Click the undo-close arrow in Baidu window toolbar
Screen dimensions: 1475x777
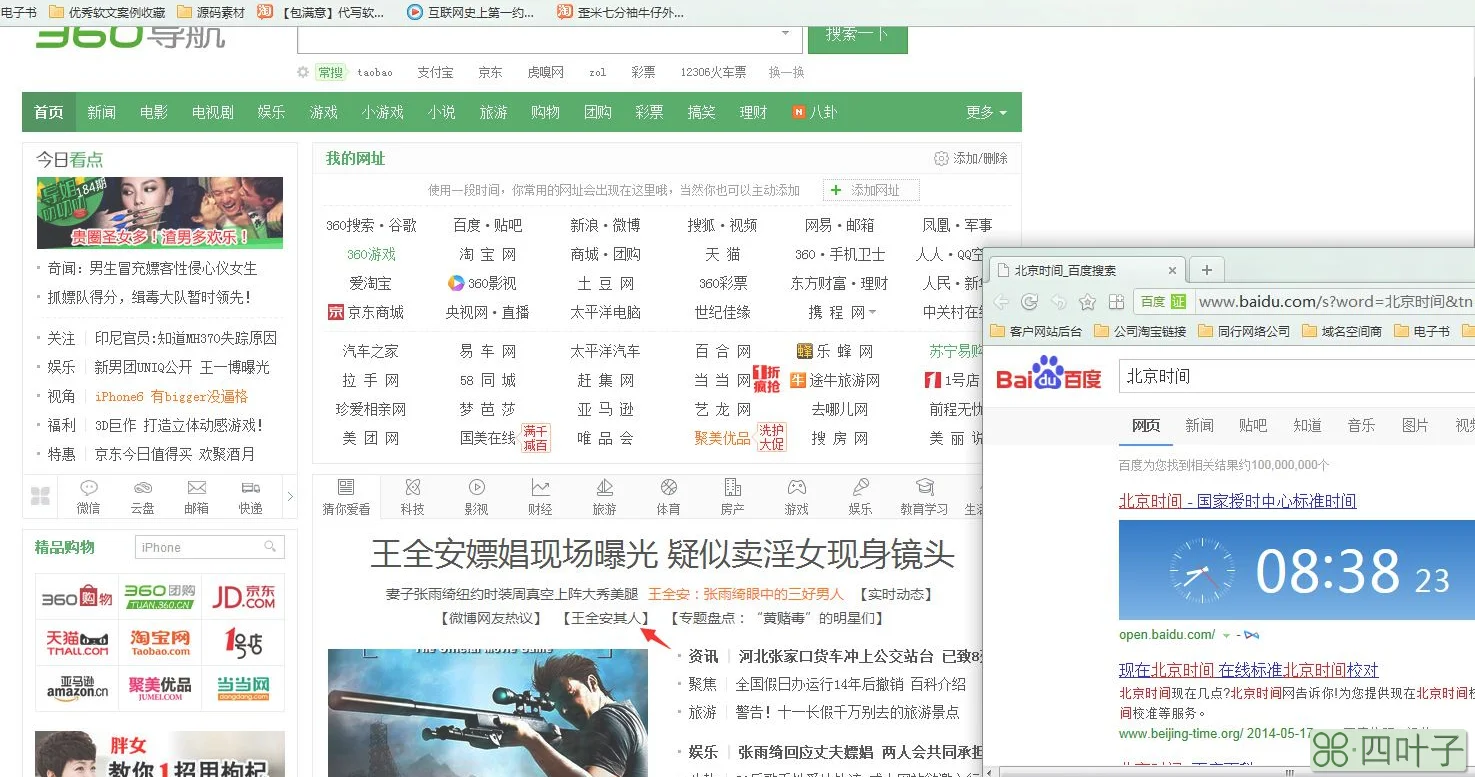point(1058,301)
